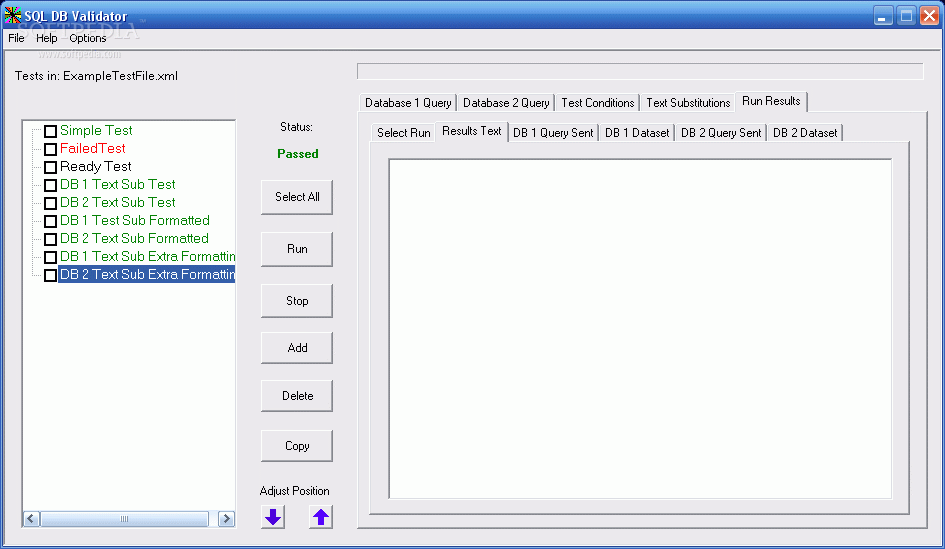Click the Select All button
The image size is (945, 549).
(x=297, y=197)
